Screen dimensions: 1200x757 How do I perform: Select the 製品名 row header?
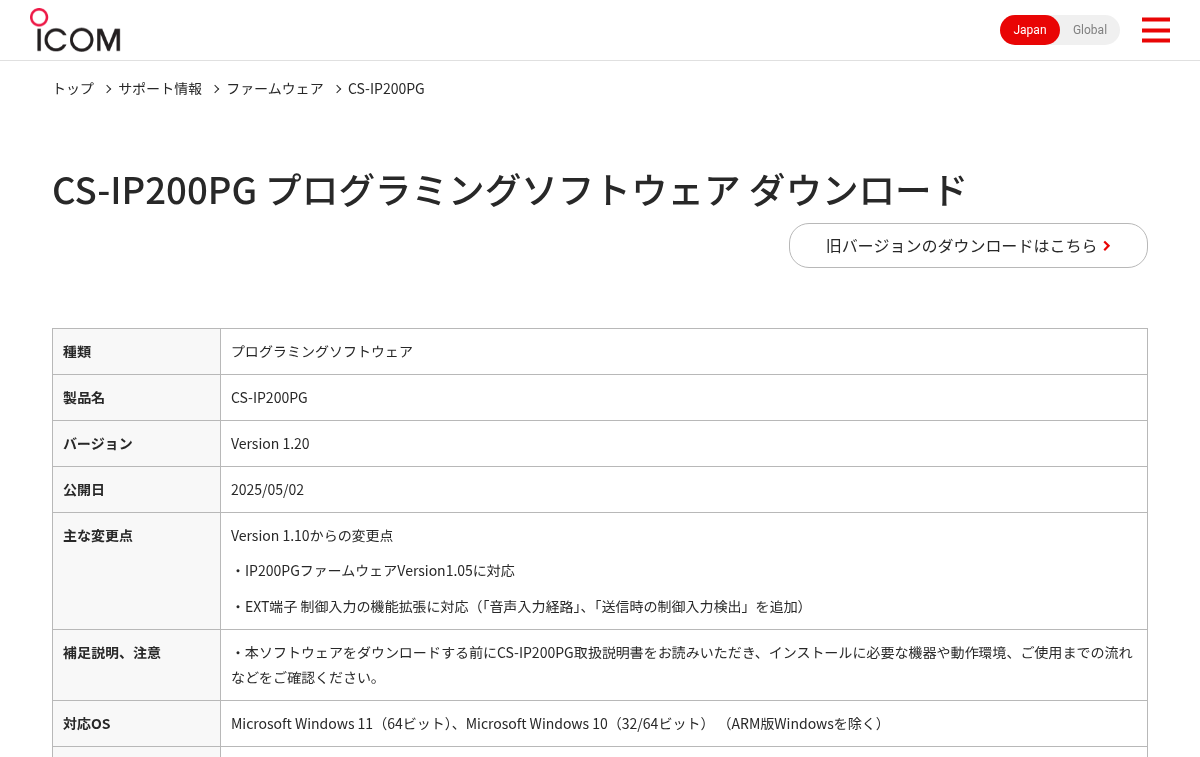coord(137,398)
